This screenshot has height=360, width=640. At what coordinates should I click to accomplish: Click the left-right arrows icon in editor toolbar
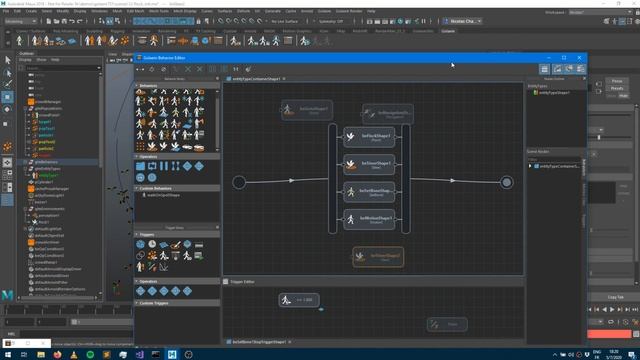[140, 69]
